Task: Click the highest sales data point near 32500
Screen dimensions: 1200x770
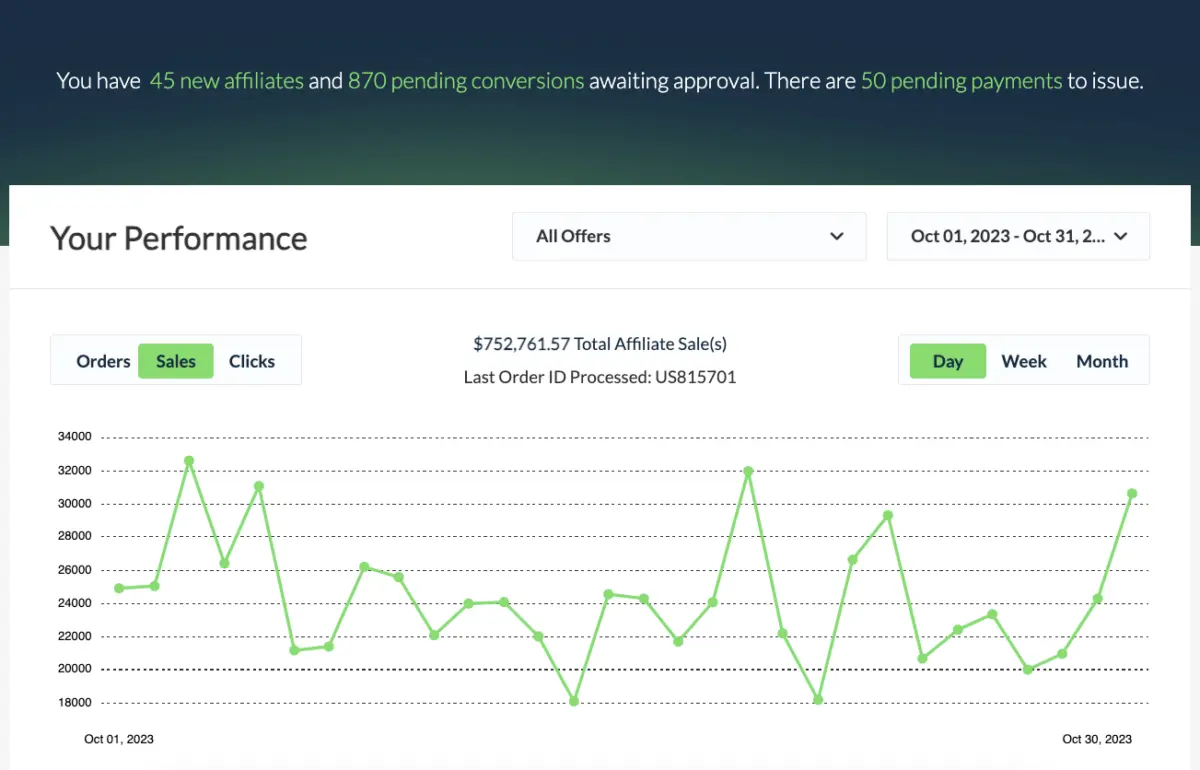Action: click(187, 461)
